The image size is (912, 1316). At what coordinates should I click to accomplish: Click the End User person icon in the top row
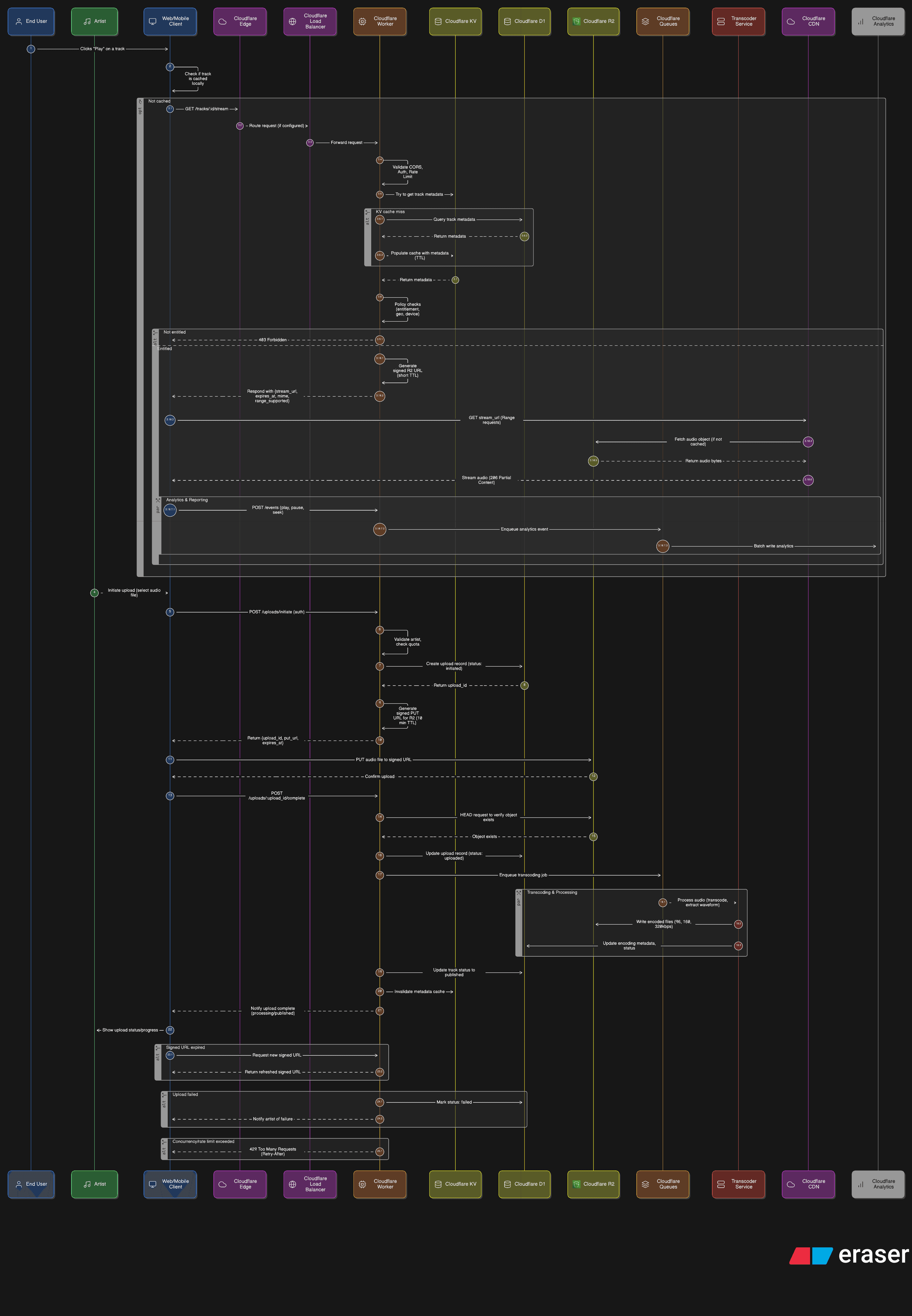(19, 22)
